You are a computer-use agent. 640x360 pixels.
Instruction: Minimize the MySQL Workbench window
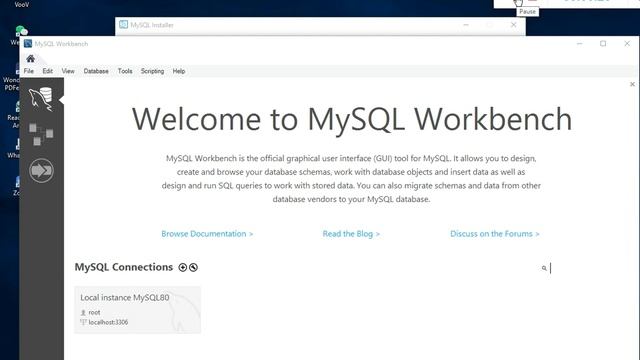[x=579, y=44]
